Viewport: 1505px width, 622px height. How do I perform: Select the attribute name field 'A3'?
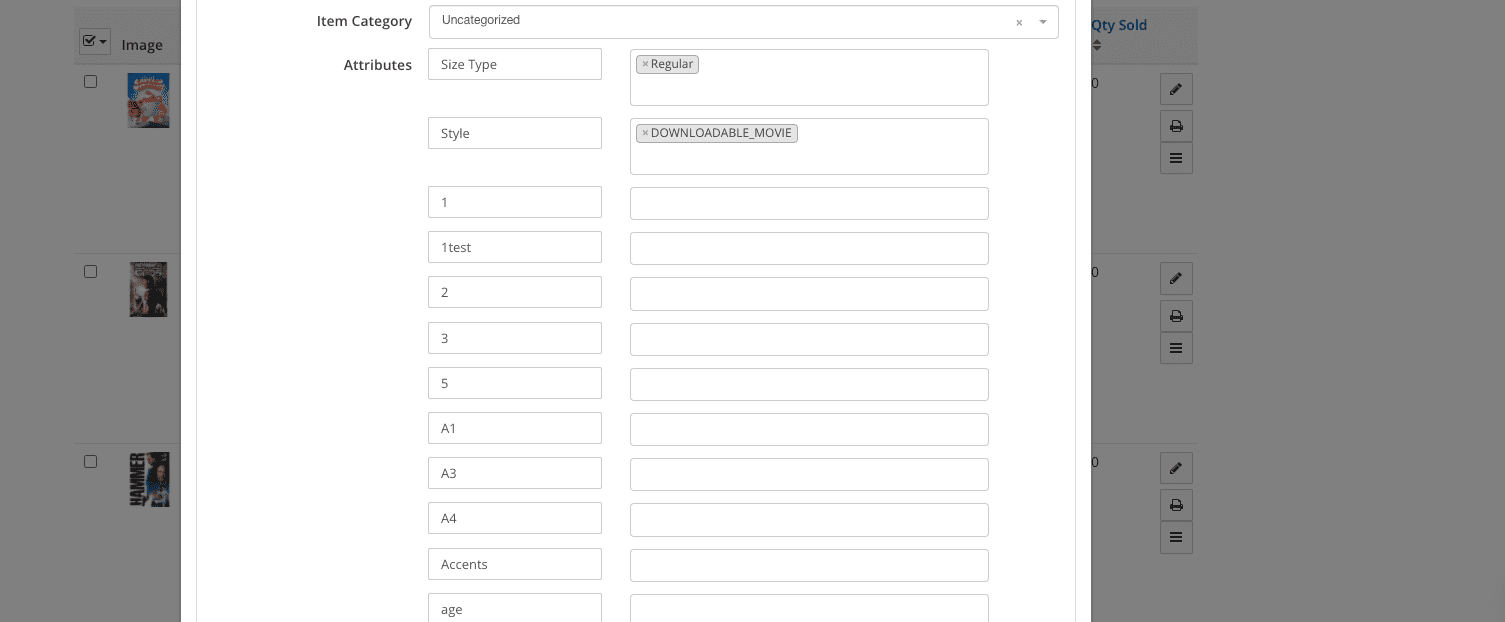515,473
